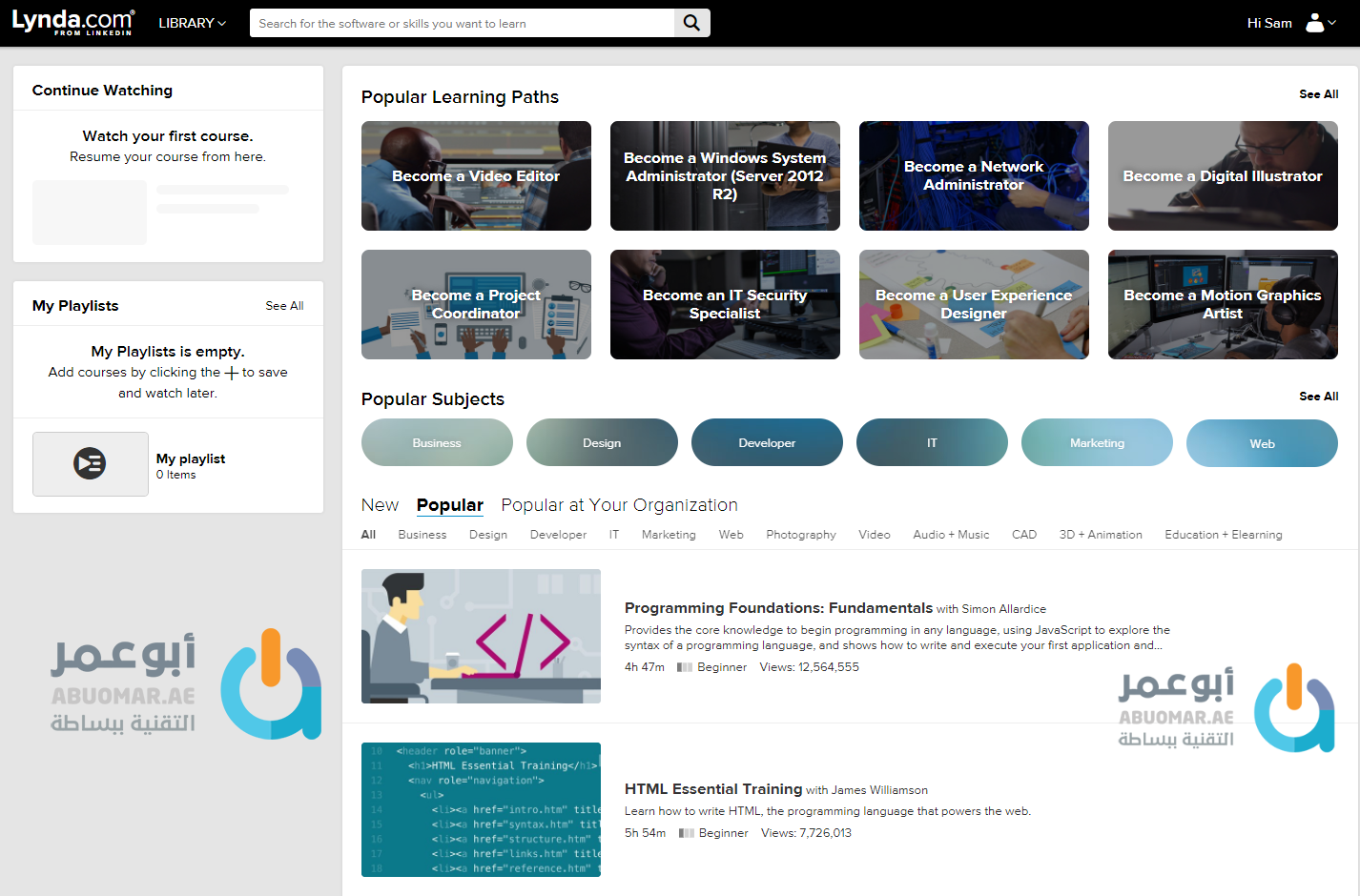1360x896 pixels.
Task: Type in the search input field
Action: click(462, 23)
